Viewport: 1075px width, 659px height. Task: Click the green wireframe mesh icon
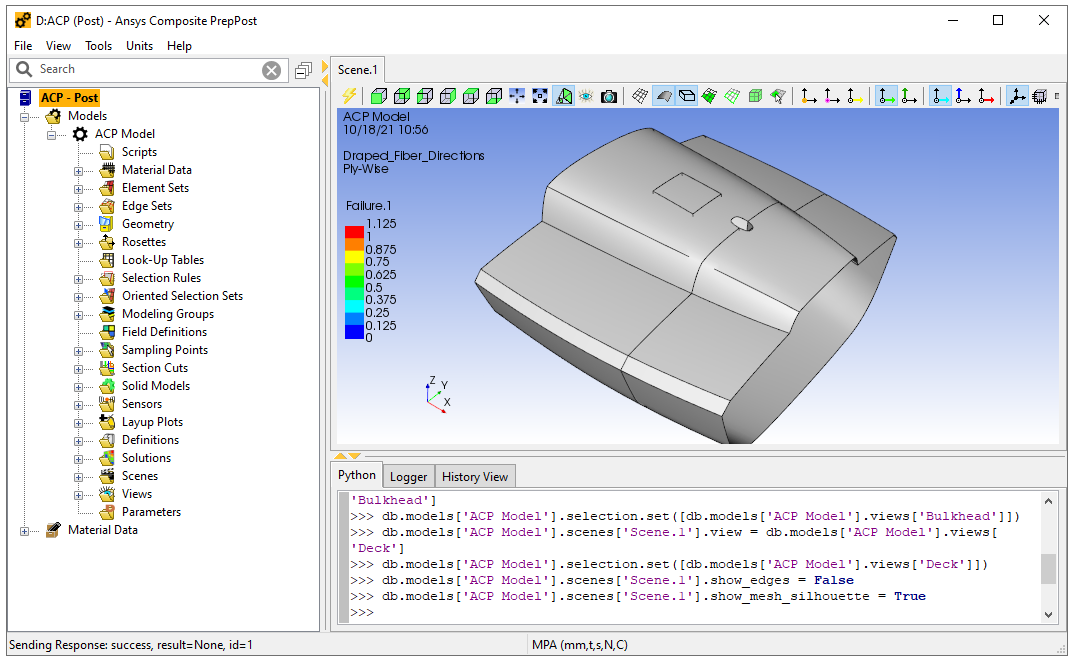click(732, 96)
